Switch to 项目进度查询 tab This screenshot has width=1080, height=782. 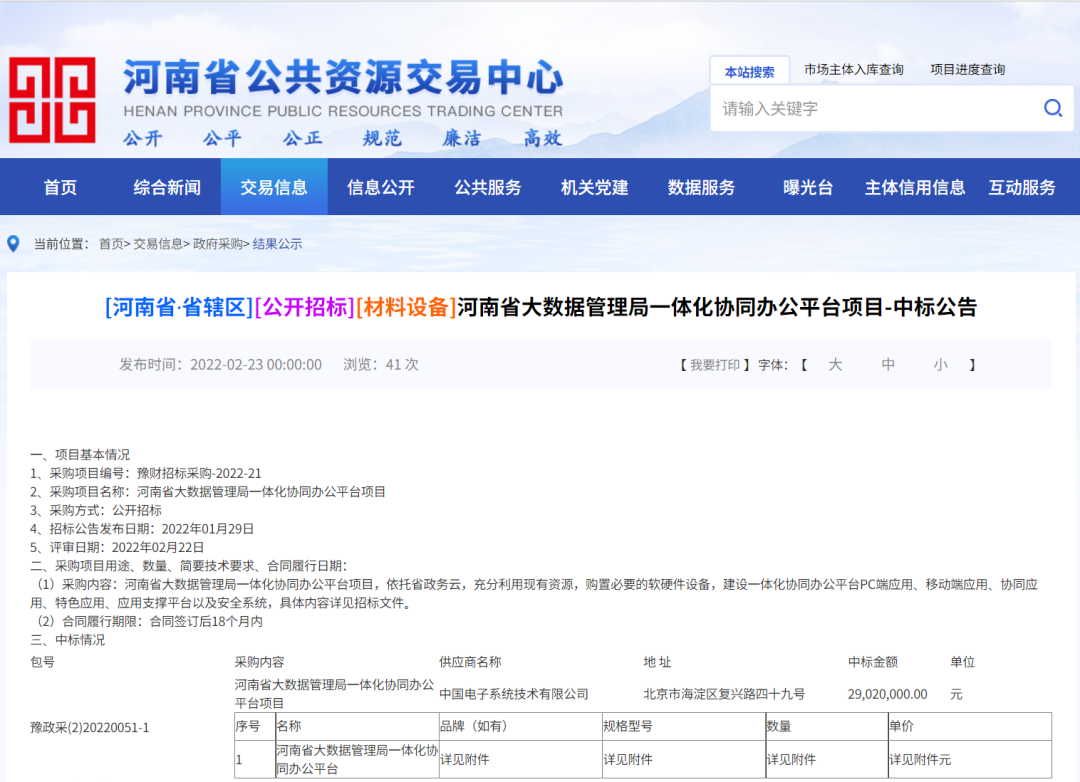pyautogui.click(x=967, y=70)
